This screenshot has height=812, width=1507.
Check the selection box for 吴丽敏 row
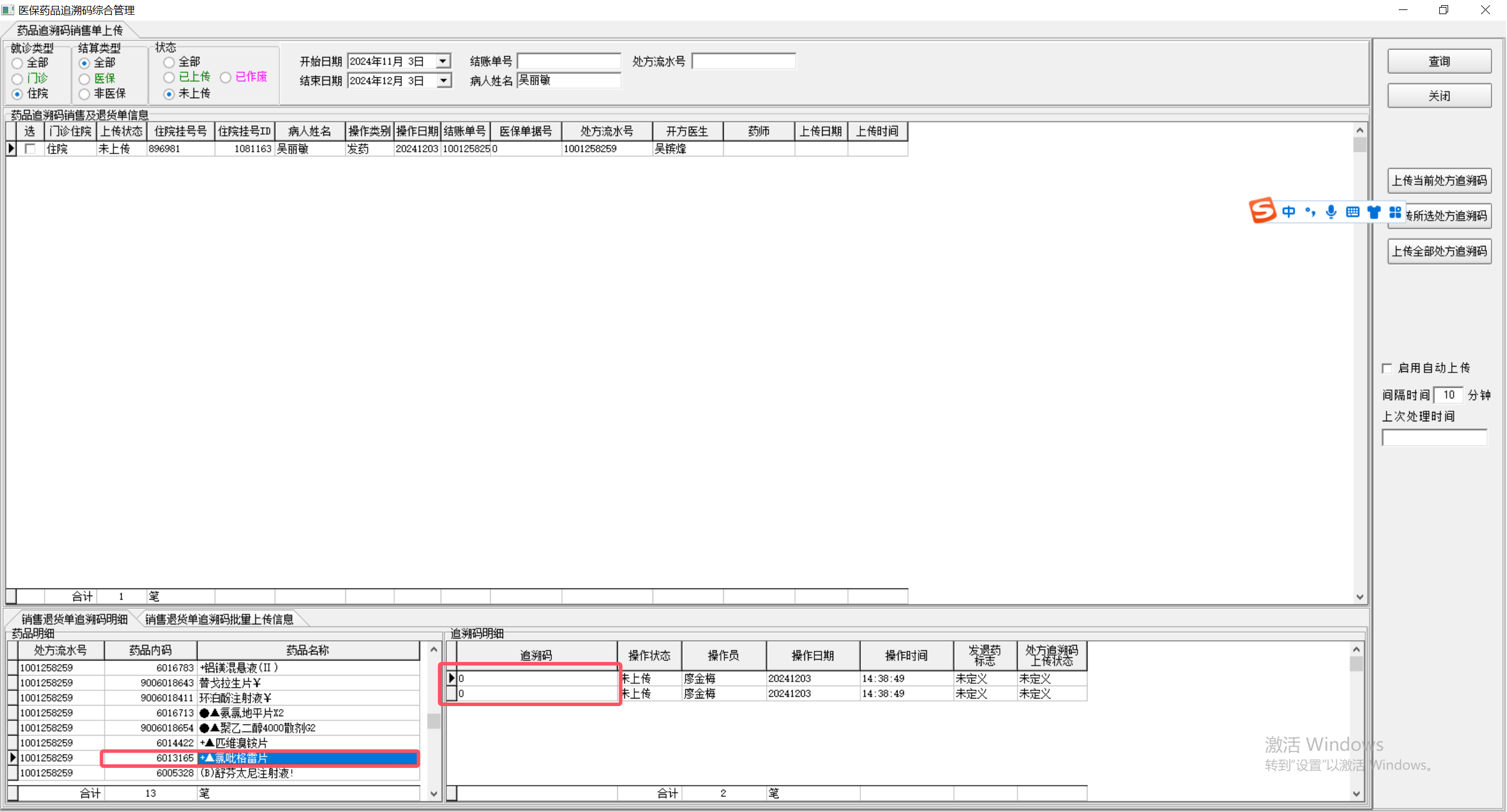(30, 149)
